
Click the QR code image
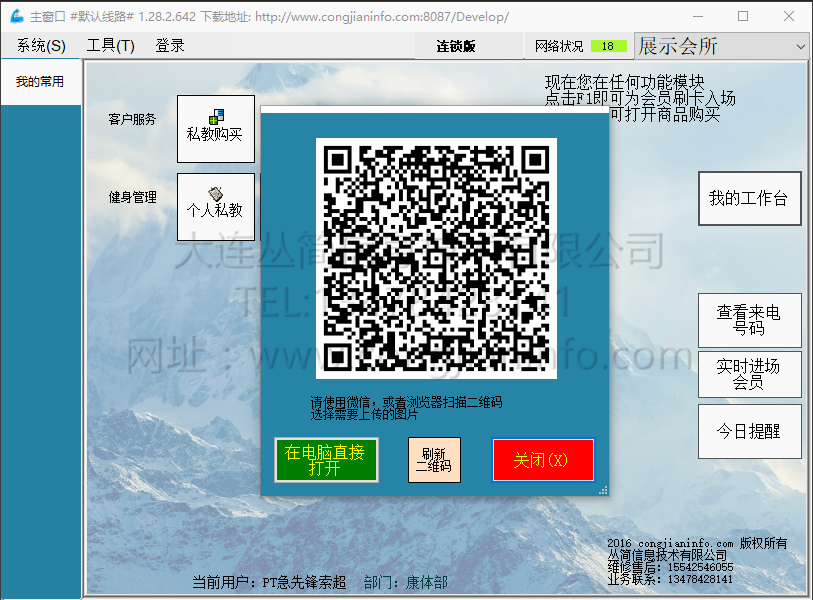pos(436,258)
